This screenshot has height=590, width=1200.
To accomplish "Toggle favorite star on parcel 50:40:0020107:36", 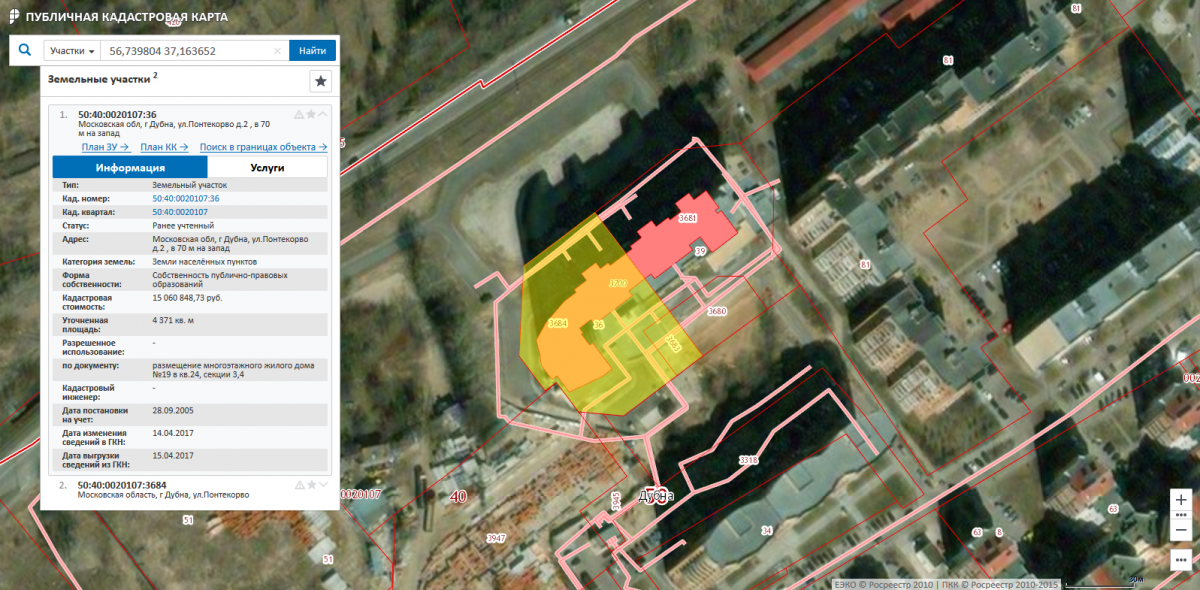I will coord(311,114).
